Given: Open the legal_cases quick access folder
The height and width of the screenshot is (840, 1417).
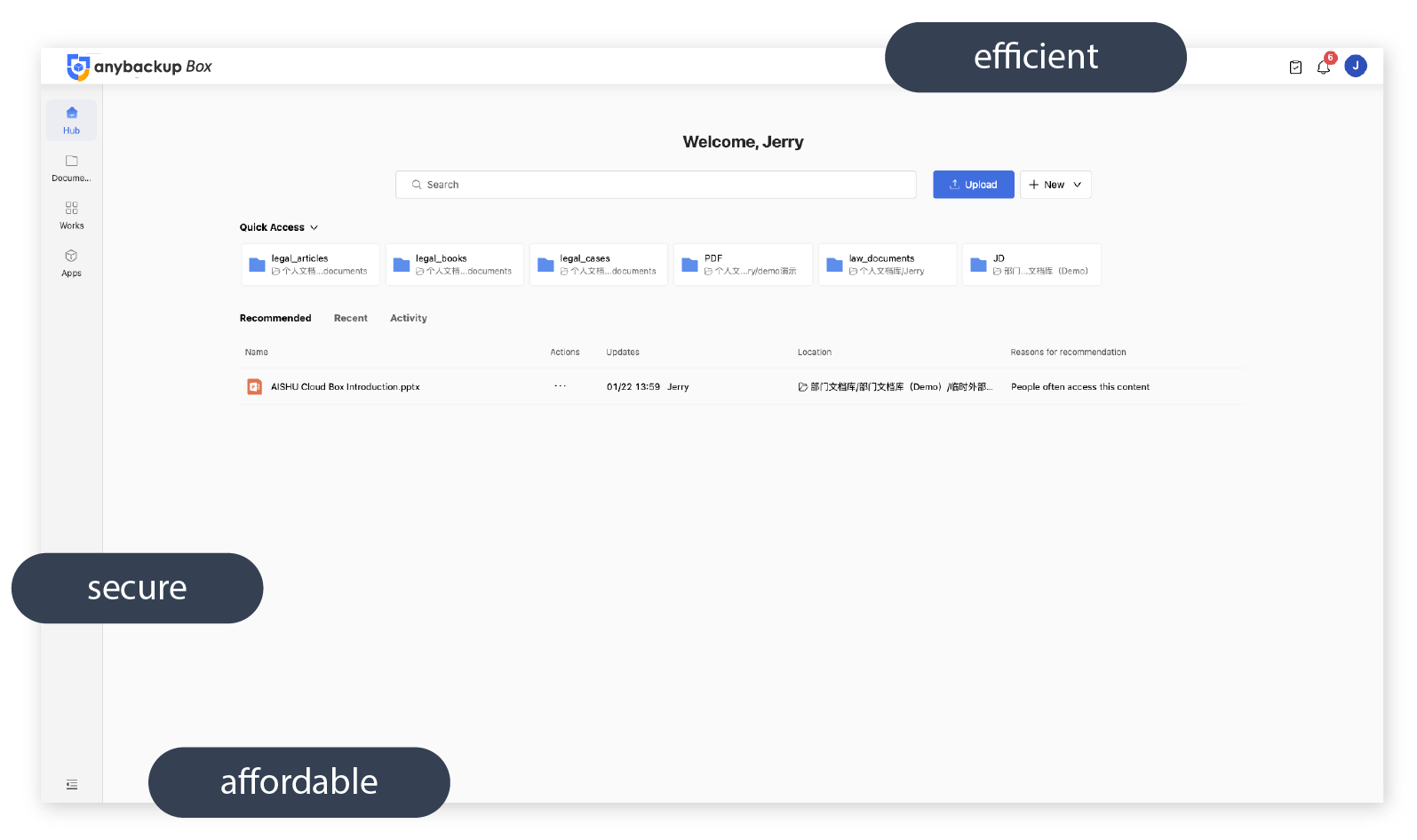Looking at the screenshot, I should click(x=599, y=265).
